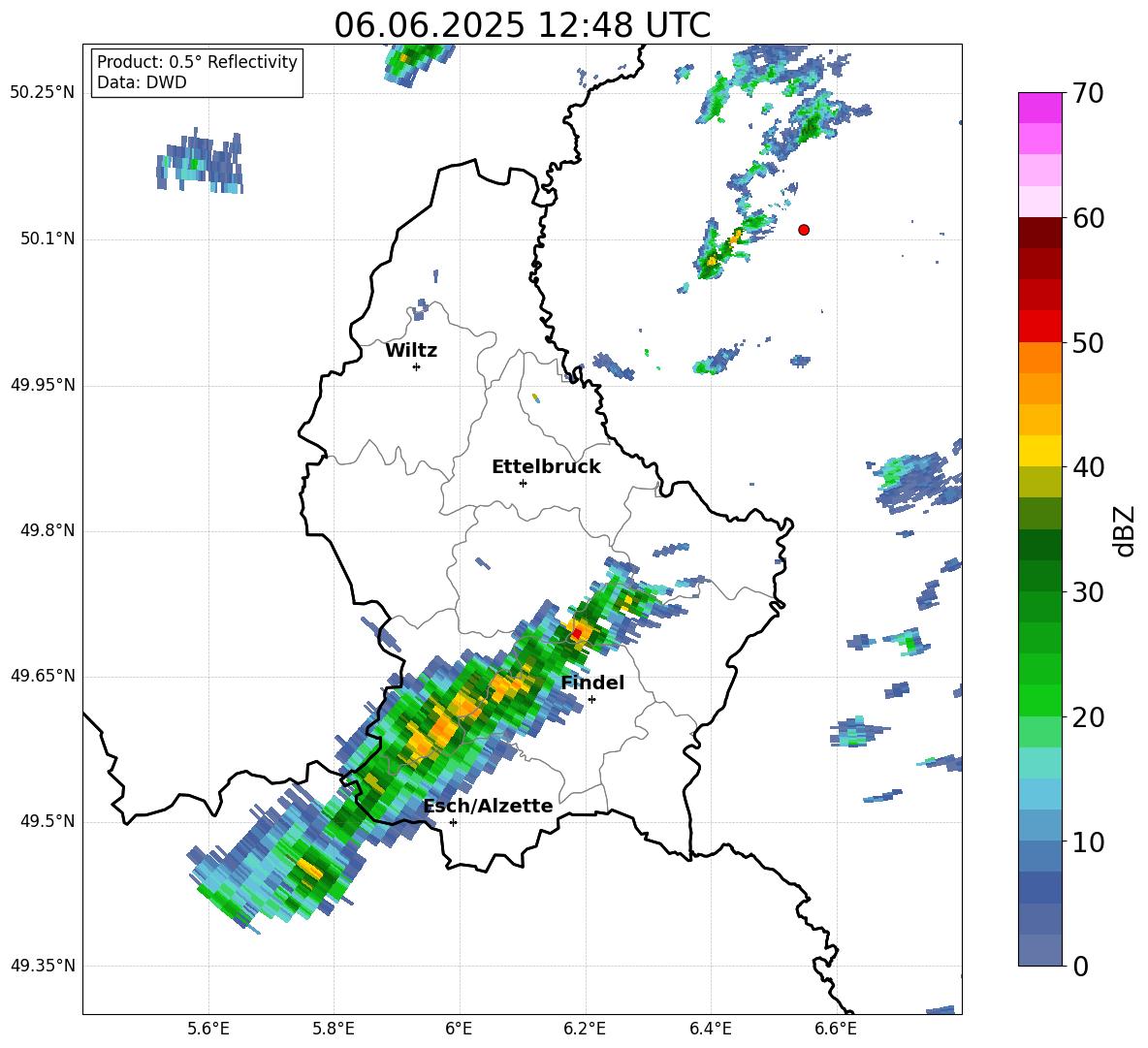Screen dimensions: 1148x1048
Task: Select the Esch/Alzette city label
Action: pyautogui.click(x=488, y=806)
